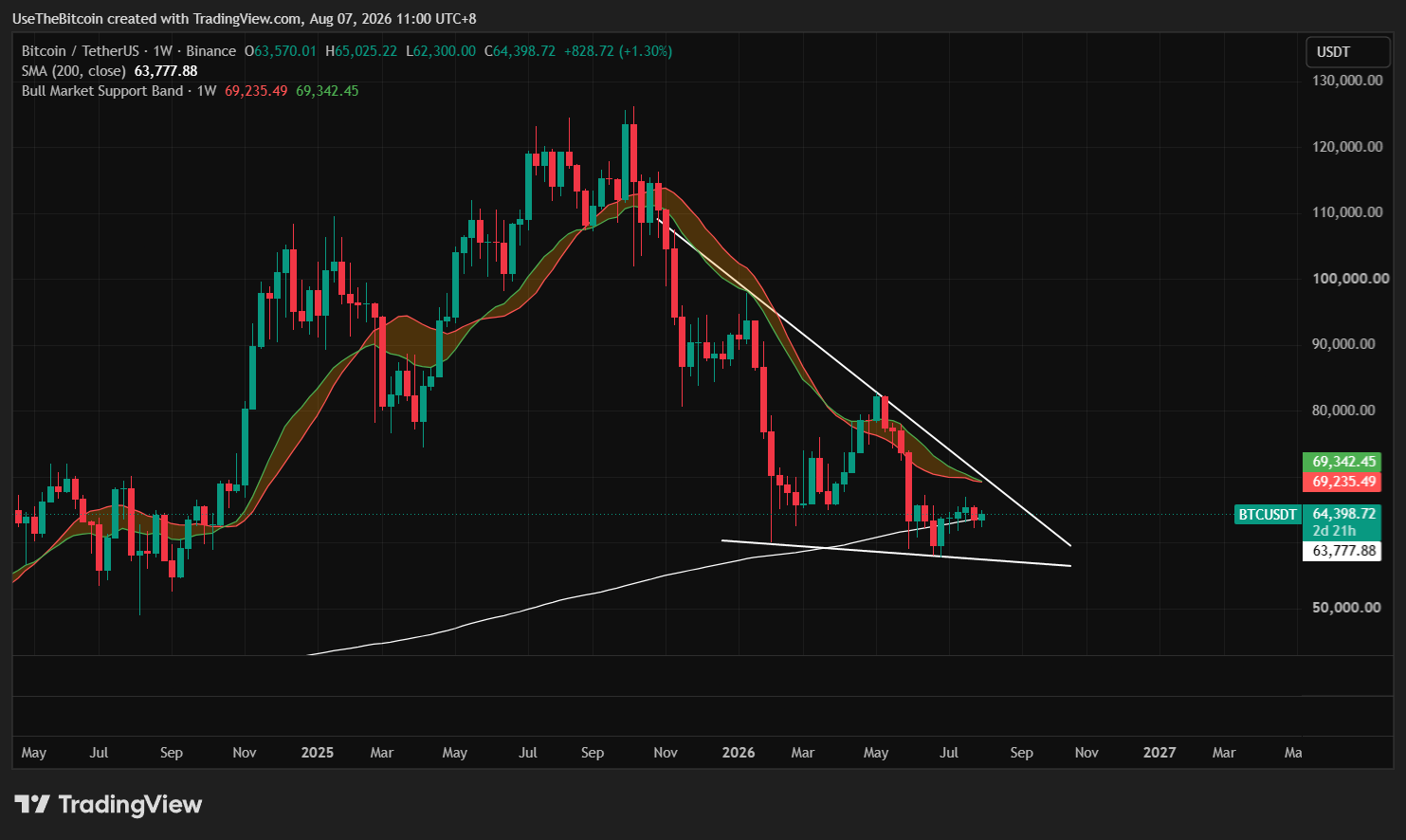
Task: Click the SMA value 63,777.88 in legend
Action: coord(166,71)
